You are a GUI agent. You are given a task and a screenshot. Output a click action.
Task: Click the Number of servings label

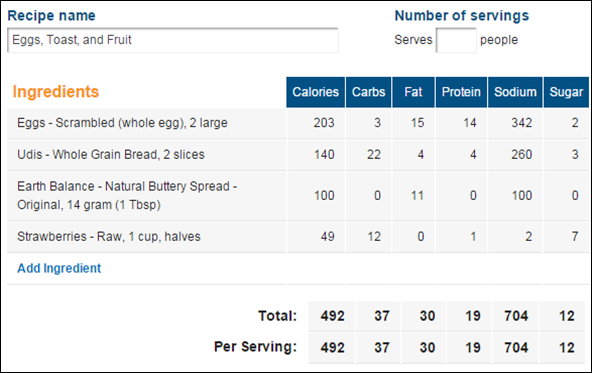tap(462, 16)
